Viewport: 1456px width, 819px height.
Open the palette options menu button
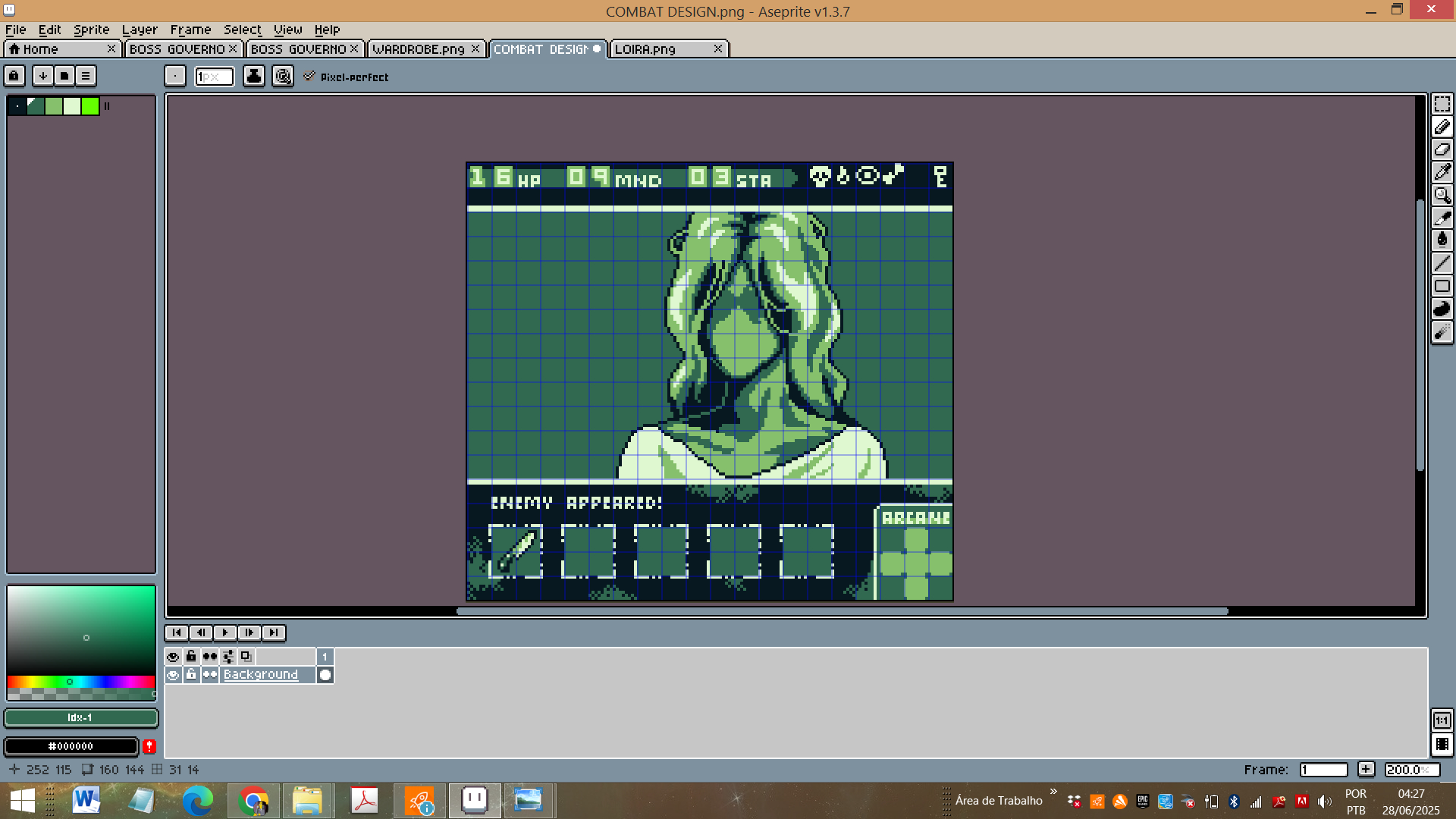(86, 76)
